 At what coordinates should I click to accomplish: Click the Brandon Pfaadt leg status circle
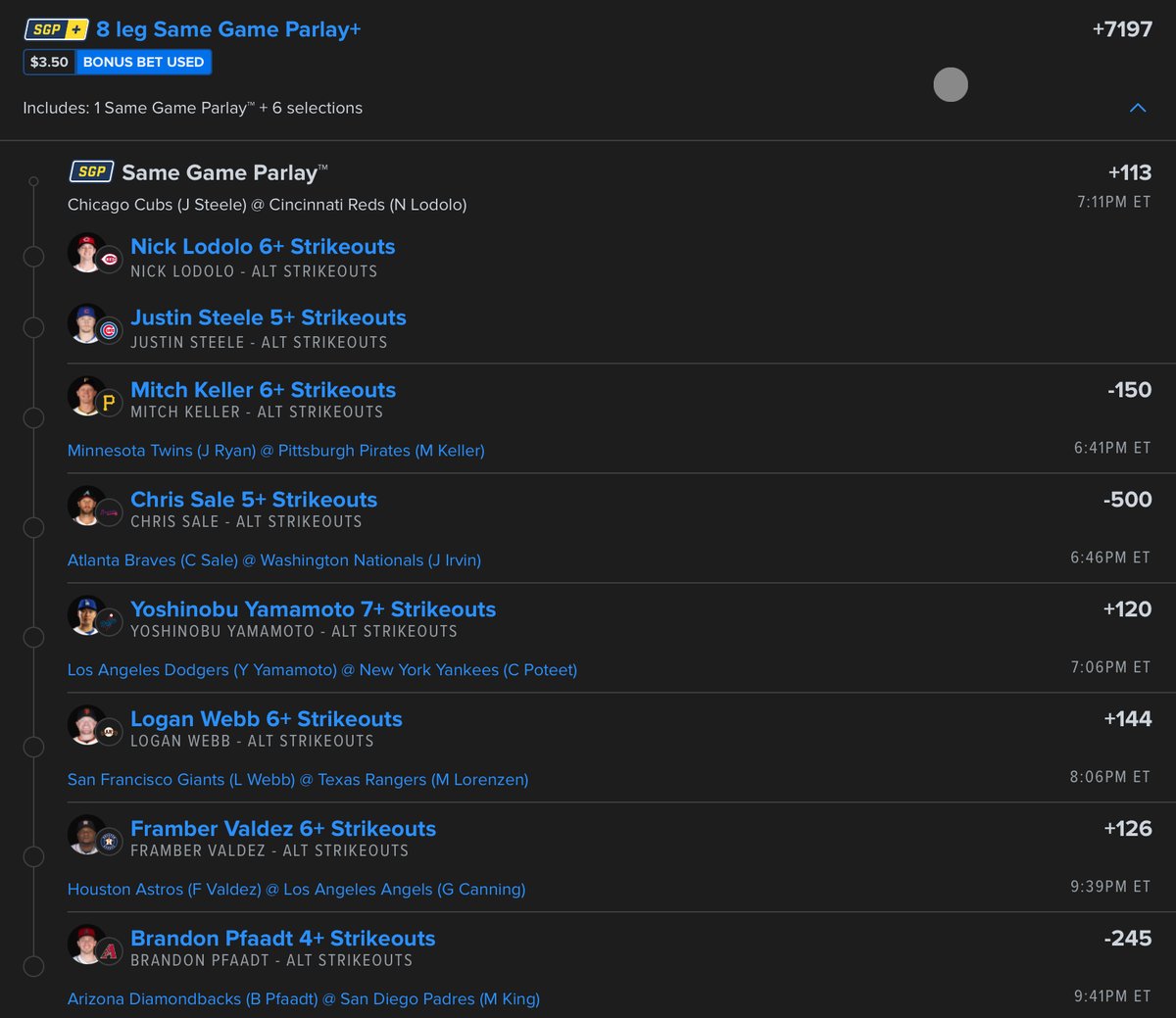[33, 967]
